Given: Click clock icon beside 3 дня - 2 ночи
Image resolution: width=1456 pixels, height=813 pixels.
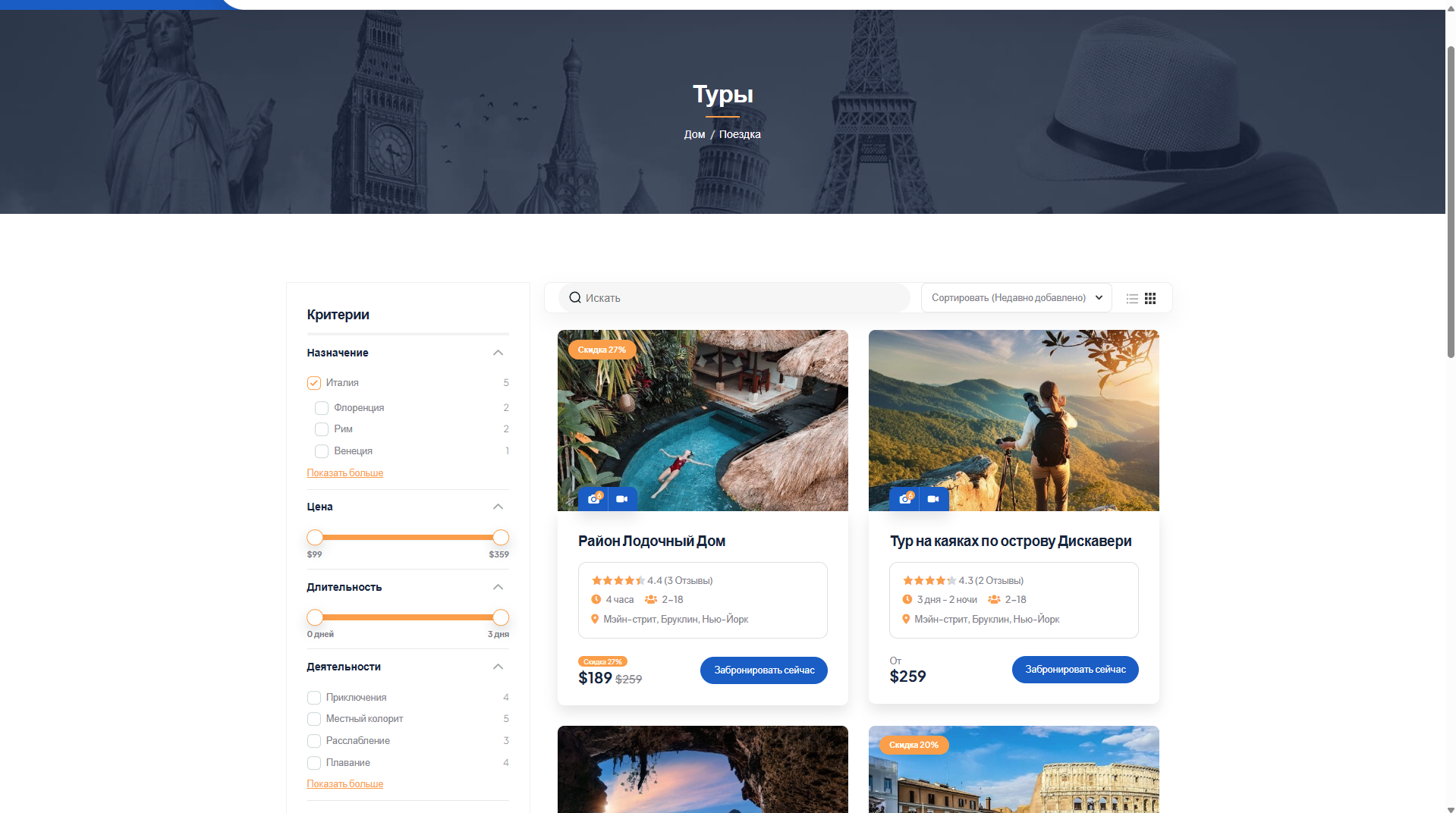Looking at the screenshot, I should [x=907, y=600].
